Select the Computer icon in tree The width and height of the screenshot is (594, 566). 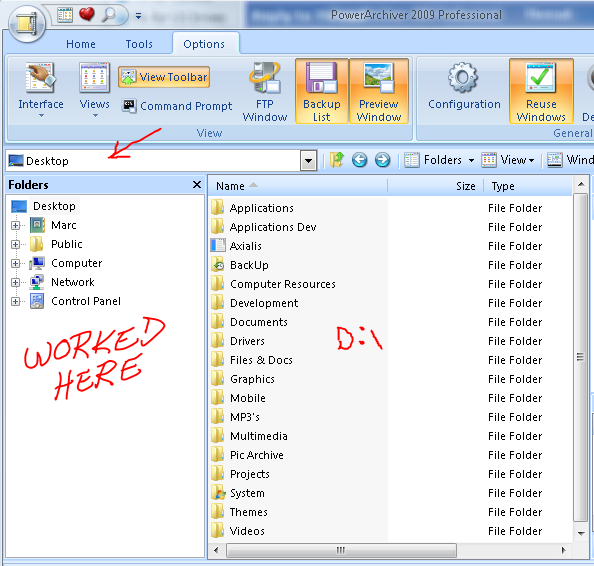pyautogui.click(x=37, y=263)
